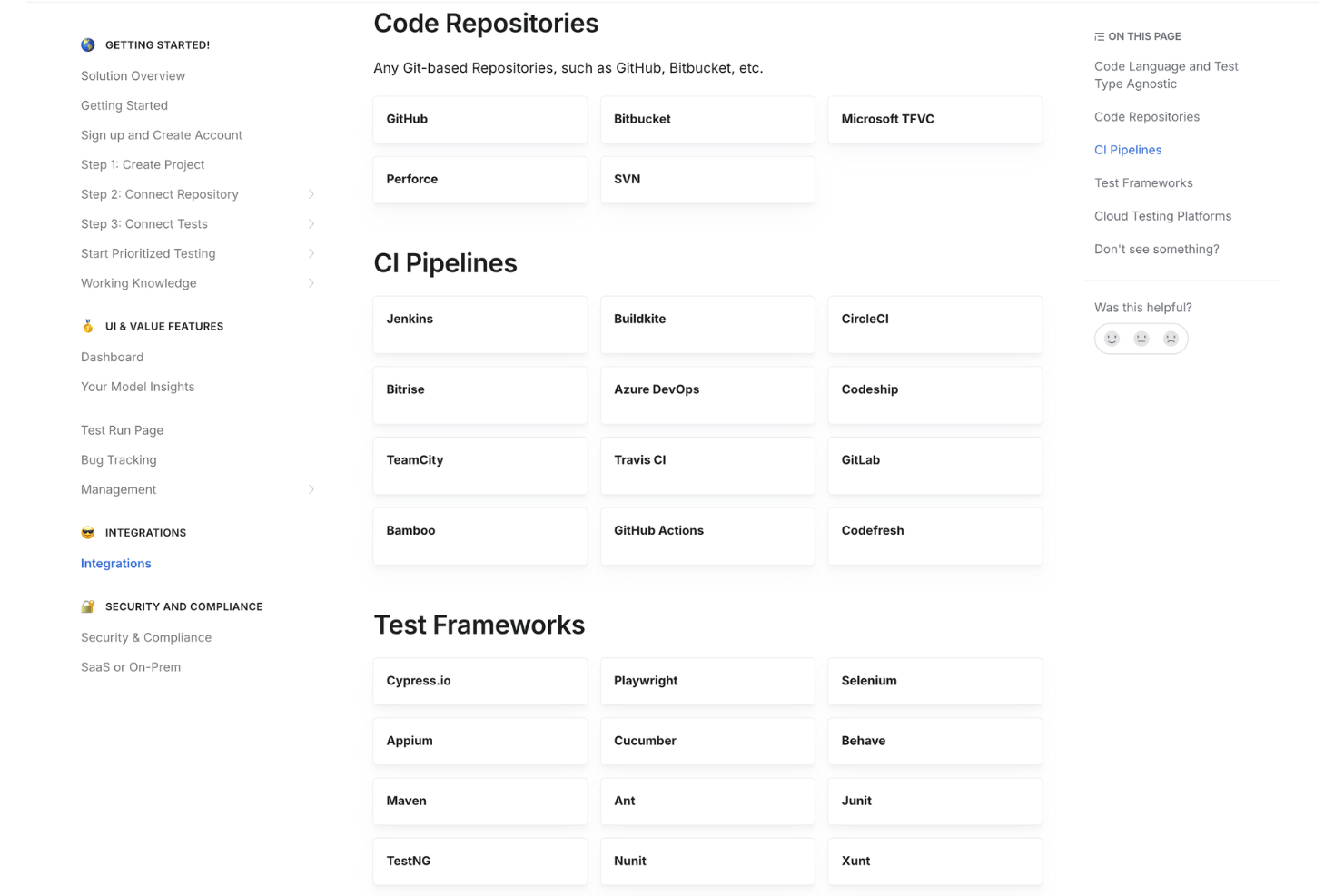Click the happy face feedback icon
The width and height of the screenshot is (1344, 896).
click(x=1112, y=339)
